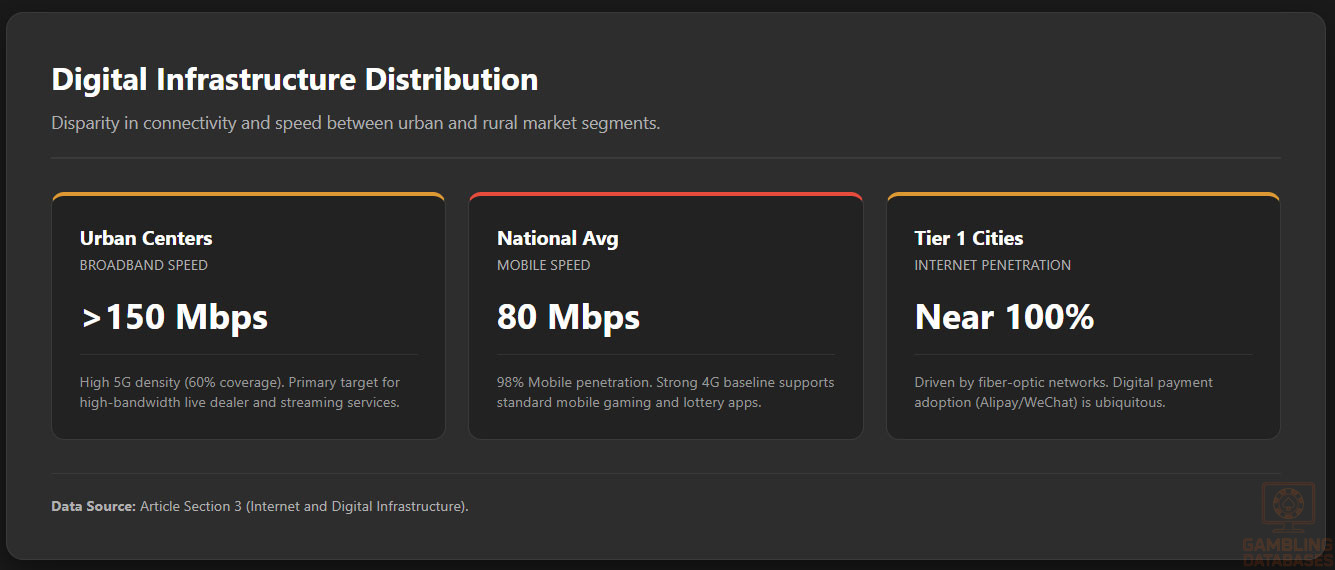Select the National Avg card heading

[x=557, y=238]
